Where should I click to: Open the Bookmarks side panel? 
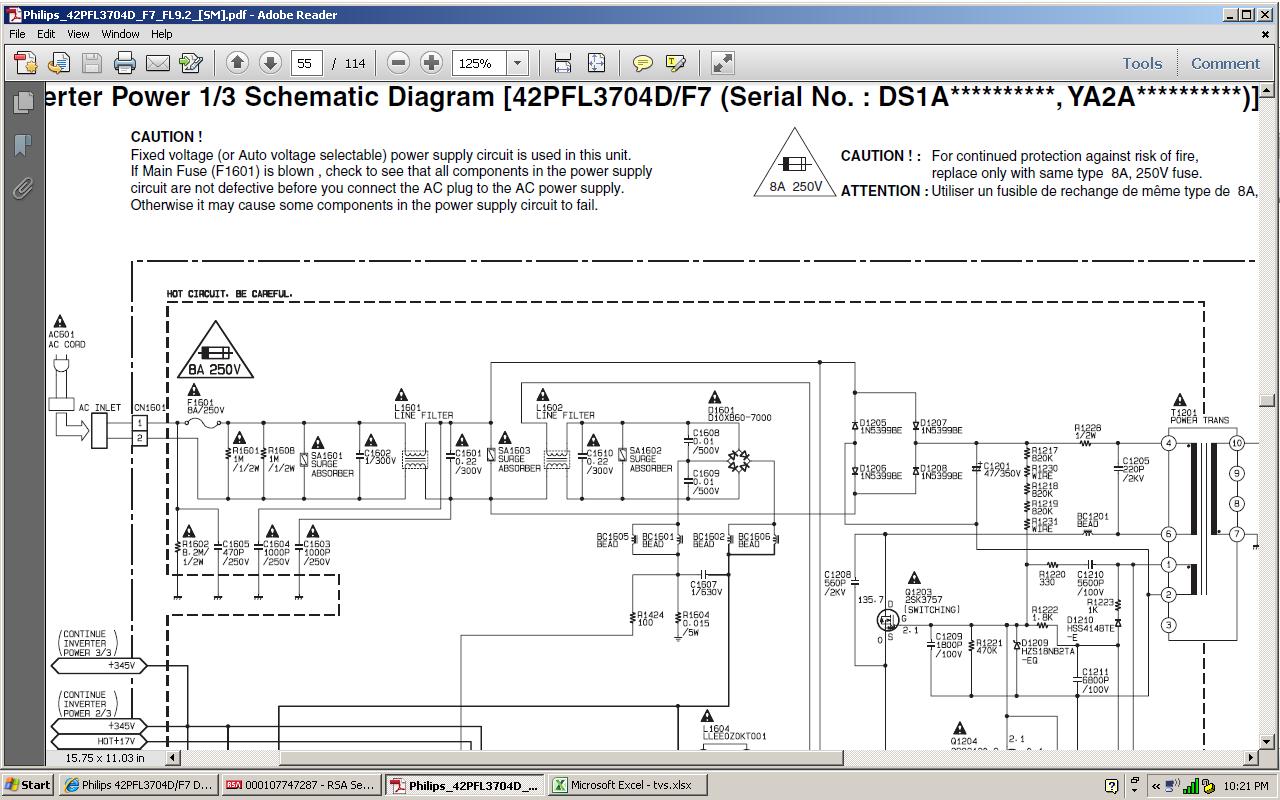[22, 145]
